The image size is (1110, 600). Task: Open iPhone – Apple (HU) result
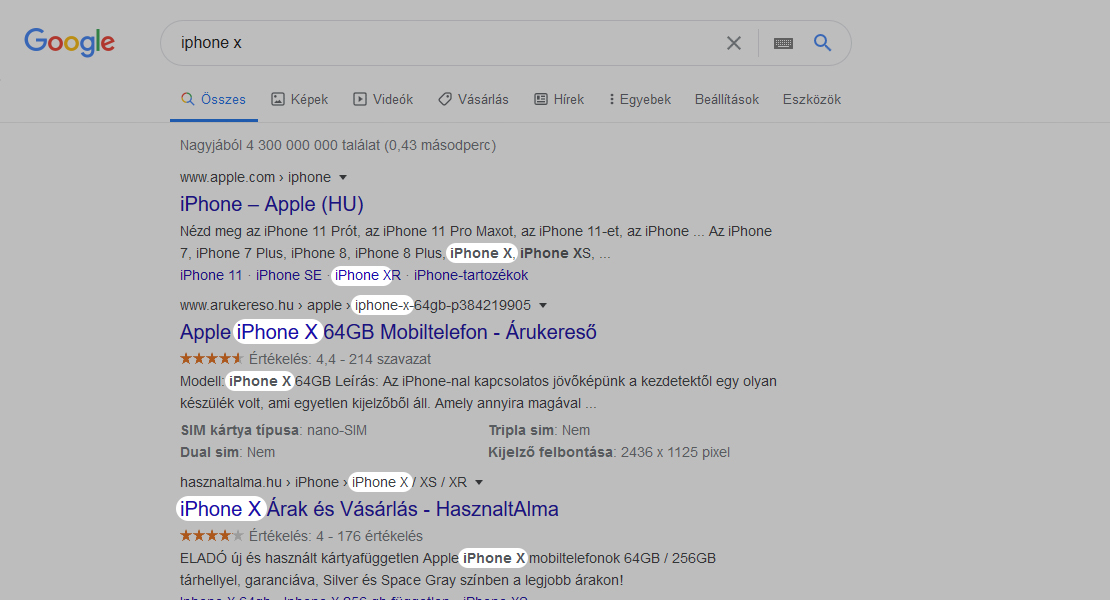(x=272, y=204)
